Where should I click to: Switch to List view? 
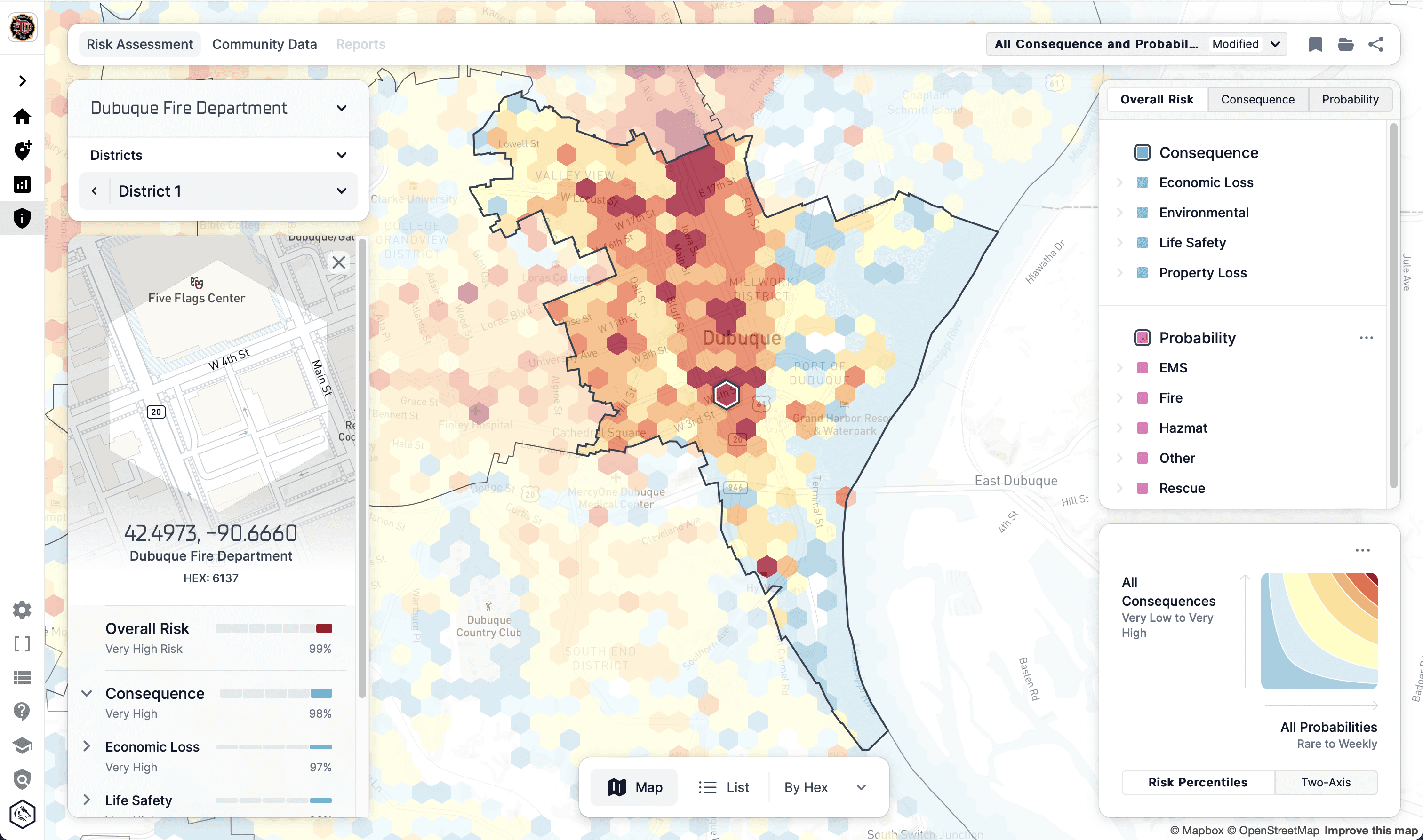point(724,787)
